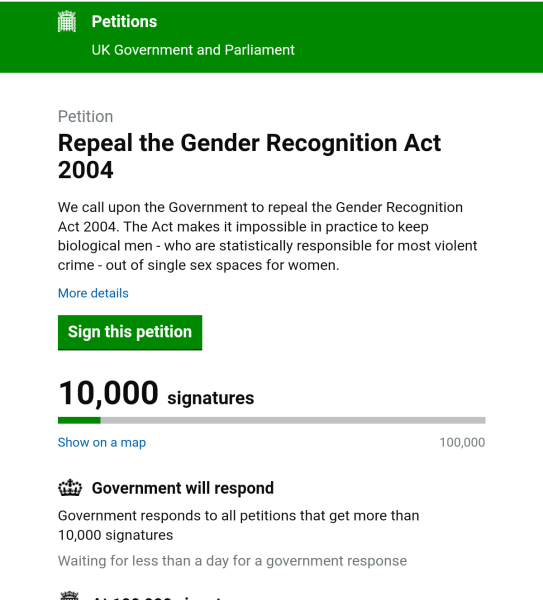The width and height of the screenshot is (543, 600).
Task: Click the 100,000 target number label
Action: pos(462,442)
